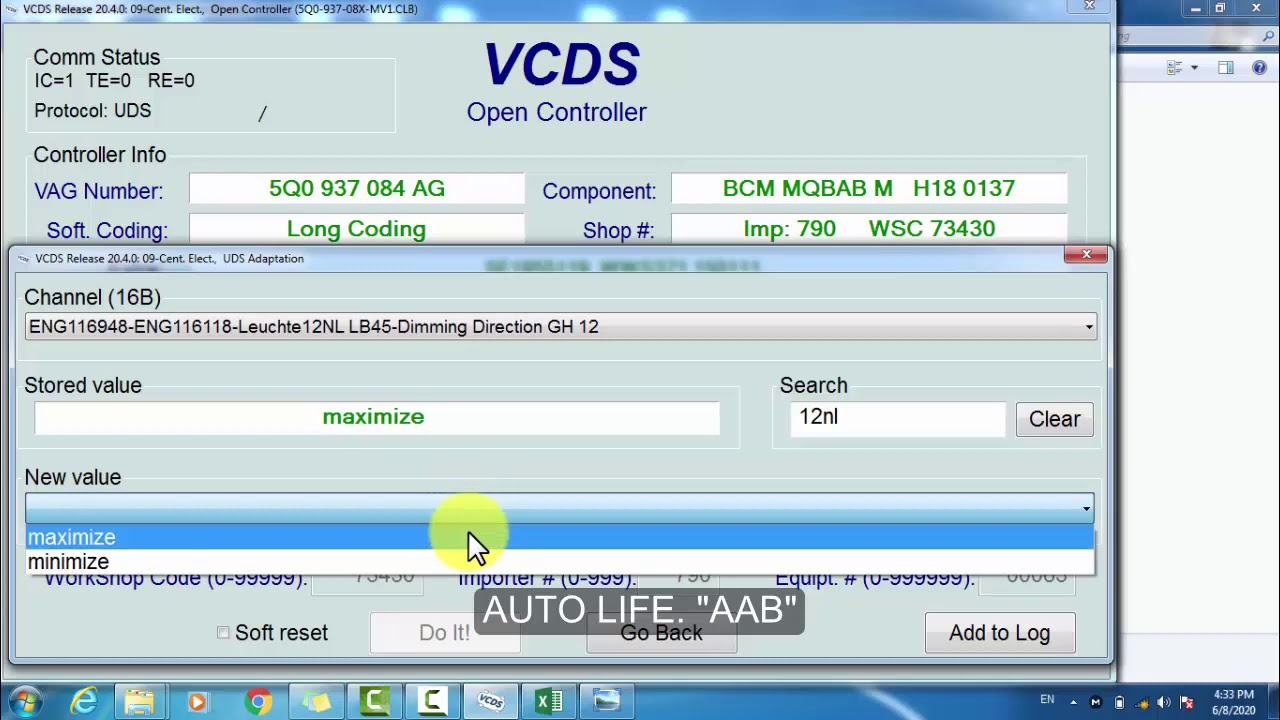
Task: Open the Channel combo box with ENG116948 entry
Action: [x=560, y=327]
